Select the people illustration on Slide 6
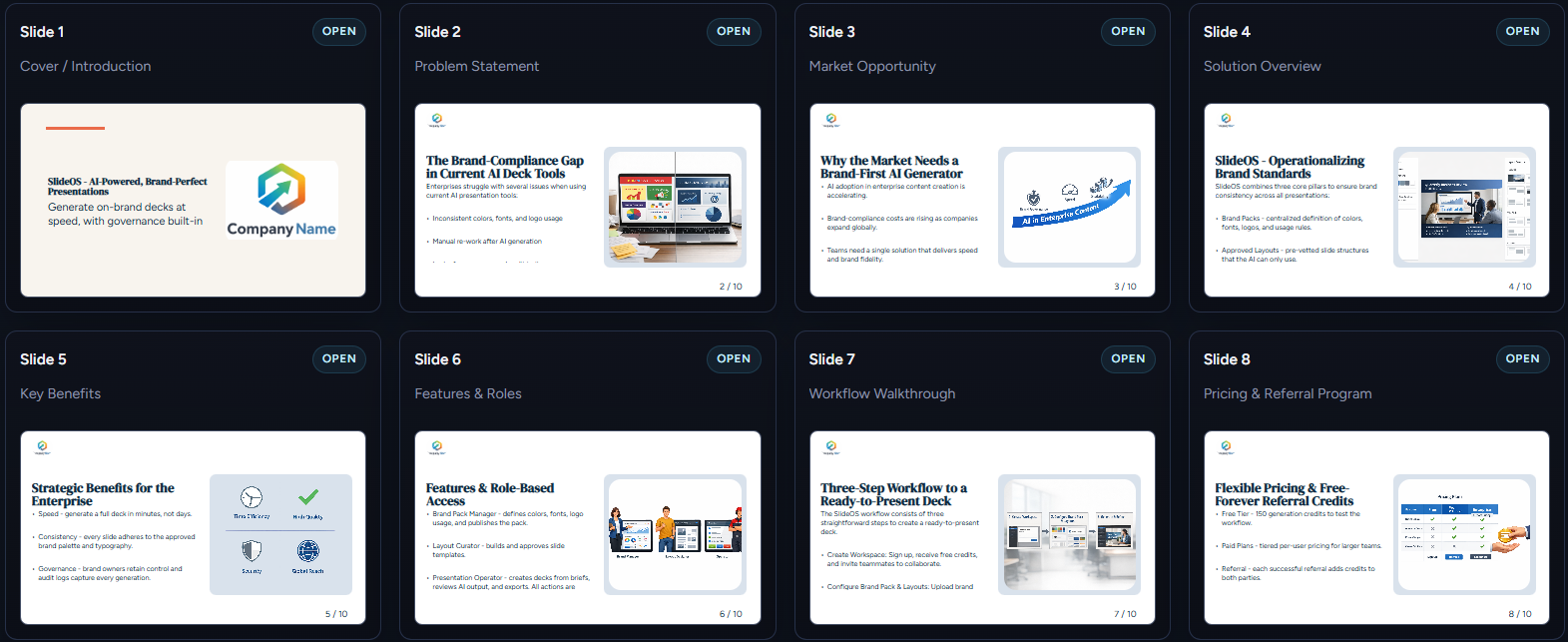 coord(675,535)
